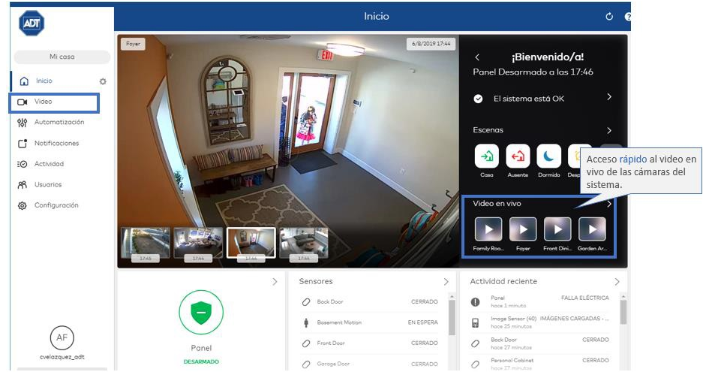Click the green Panel shield icon
This screenshot has width=722, height=374.
point(201,312)
